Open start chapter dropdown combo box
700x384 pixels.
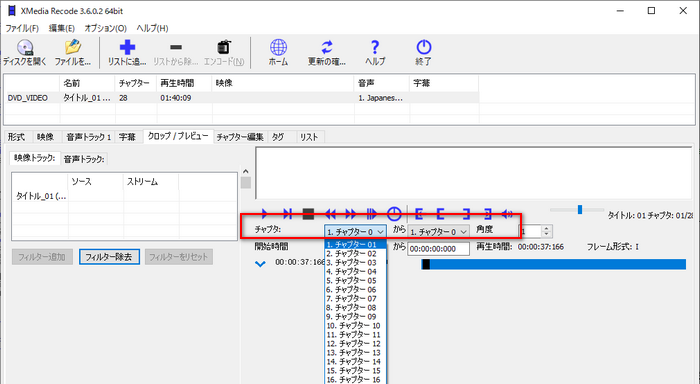pos(355,232)
